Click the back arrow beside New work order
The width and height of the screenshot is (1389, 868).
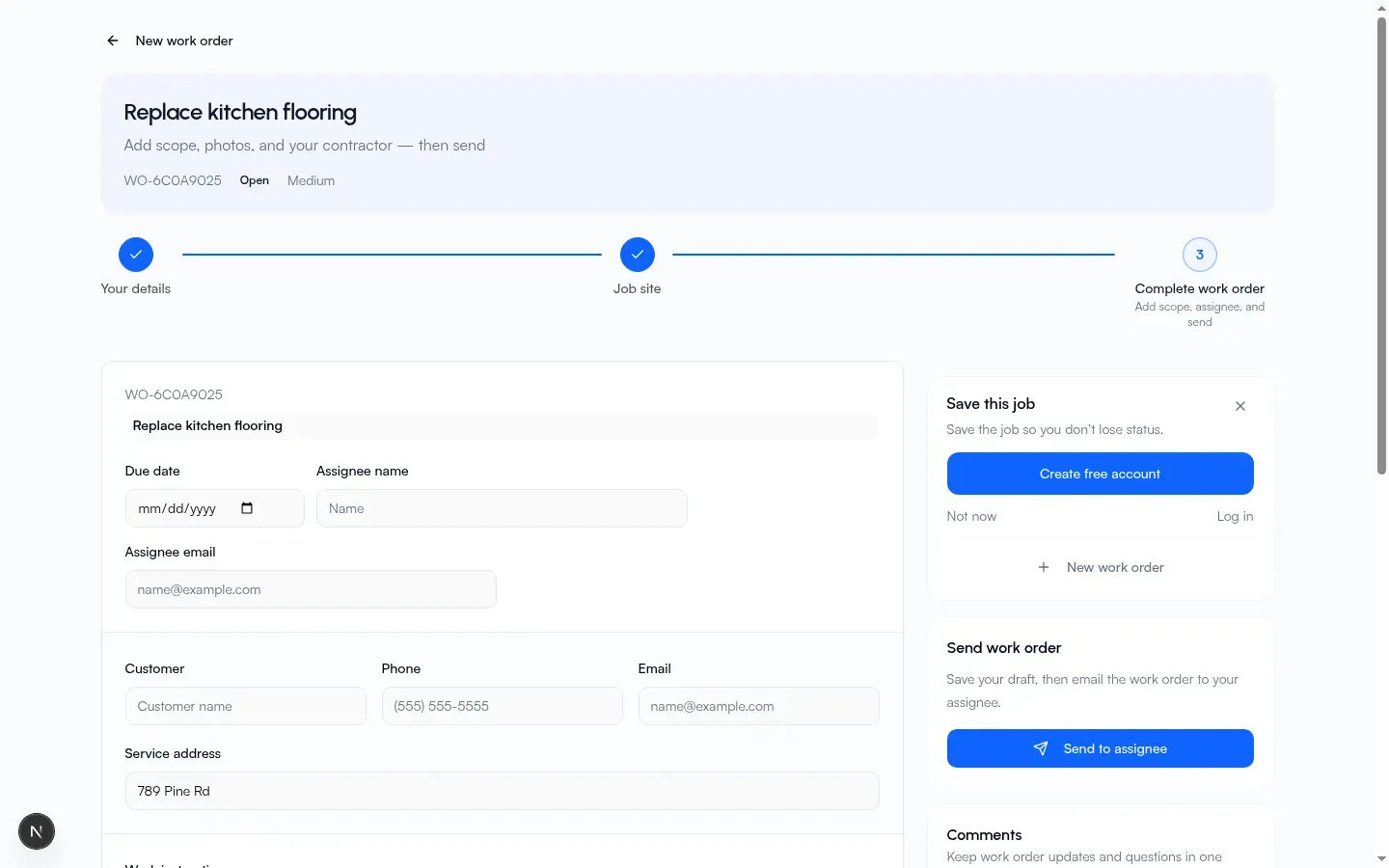point(113,41)
